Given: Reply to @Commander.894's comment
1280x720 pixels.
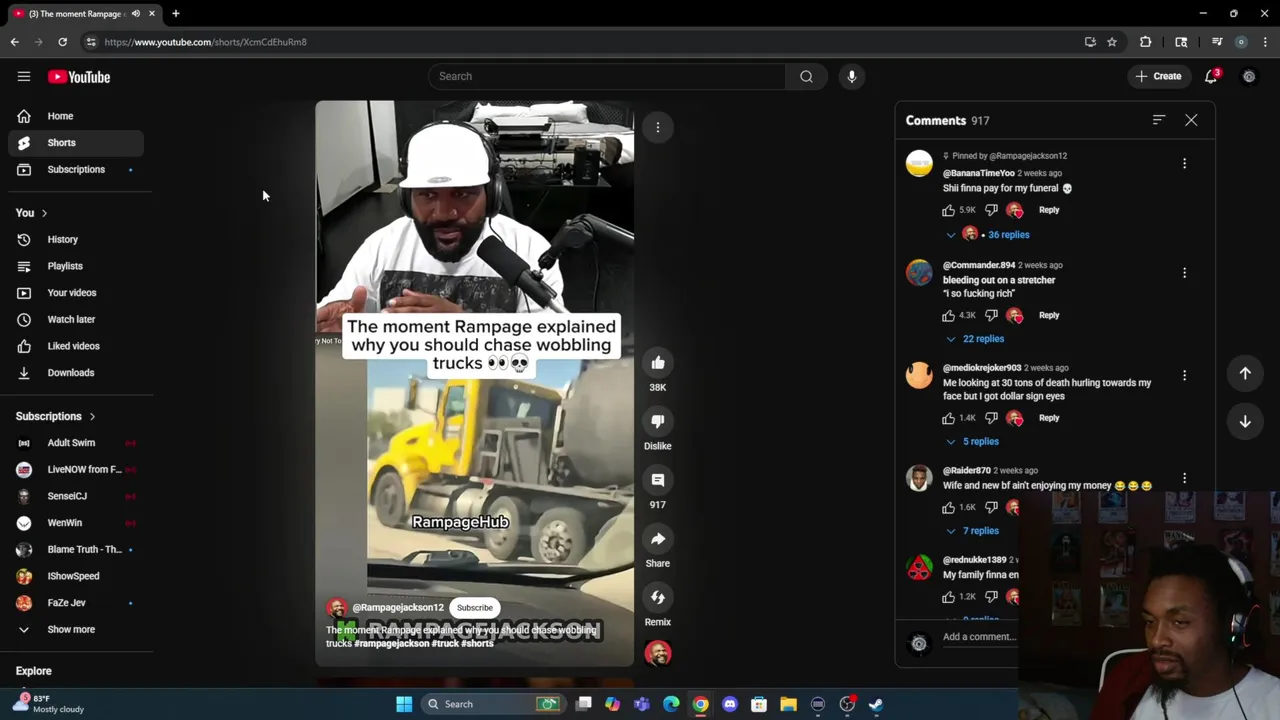Looking at the screenshot, I should click(x=1049, y=315).
